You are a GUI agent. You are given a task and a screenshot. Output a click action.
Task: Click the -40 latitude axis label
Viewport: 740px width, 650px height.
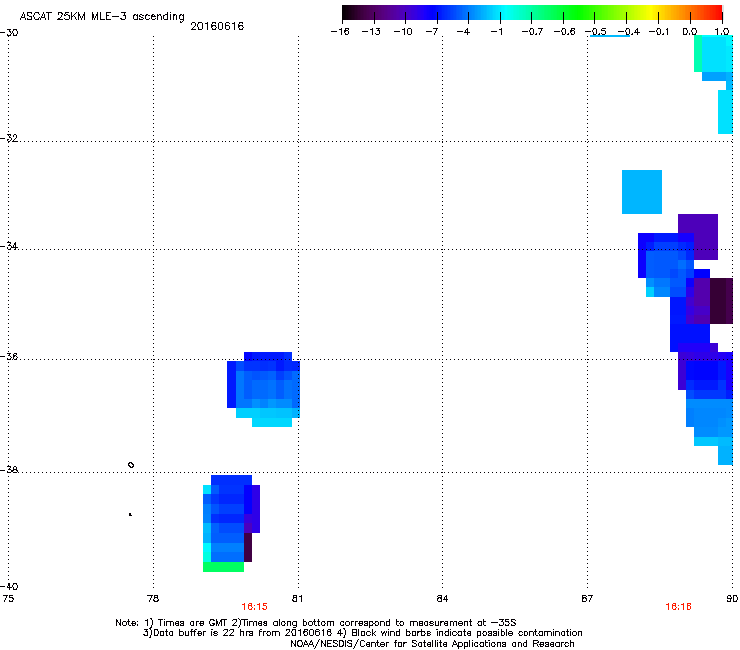(x=9, y=586)
